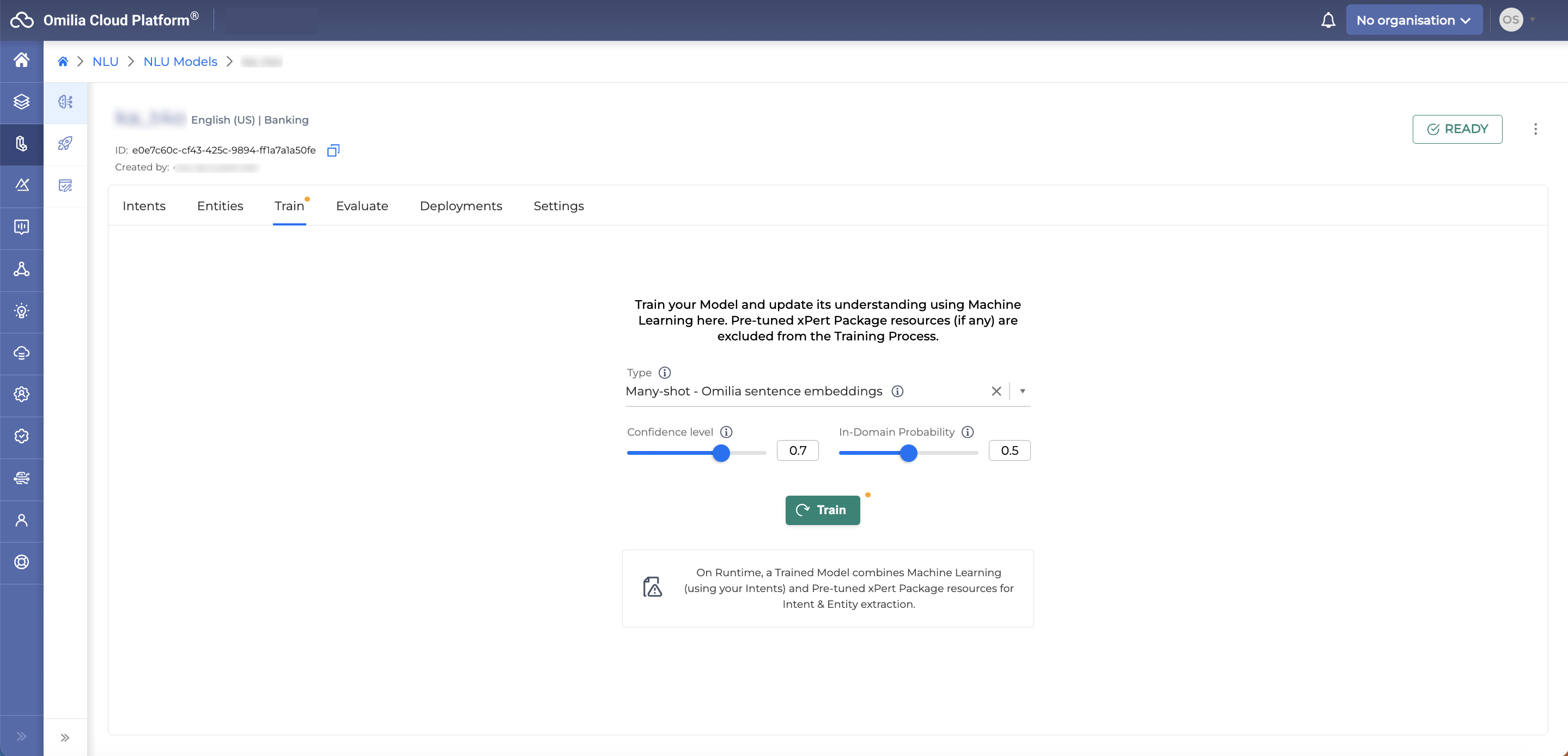Image resolution: width=1568 pixels, height=756 pixels.
Task: Click the info icon next to Type
Action: (665, 373)
